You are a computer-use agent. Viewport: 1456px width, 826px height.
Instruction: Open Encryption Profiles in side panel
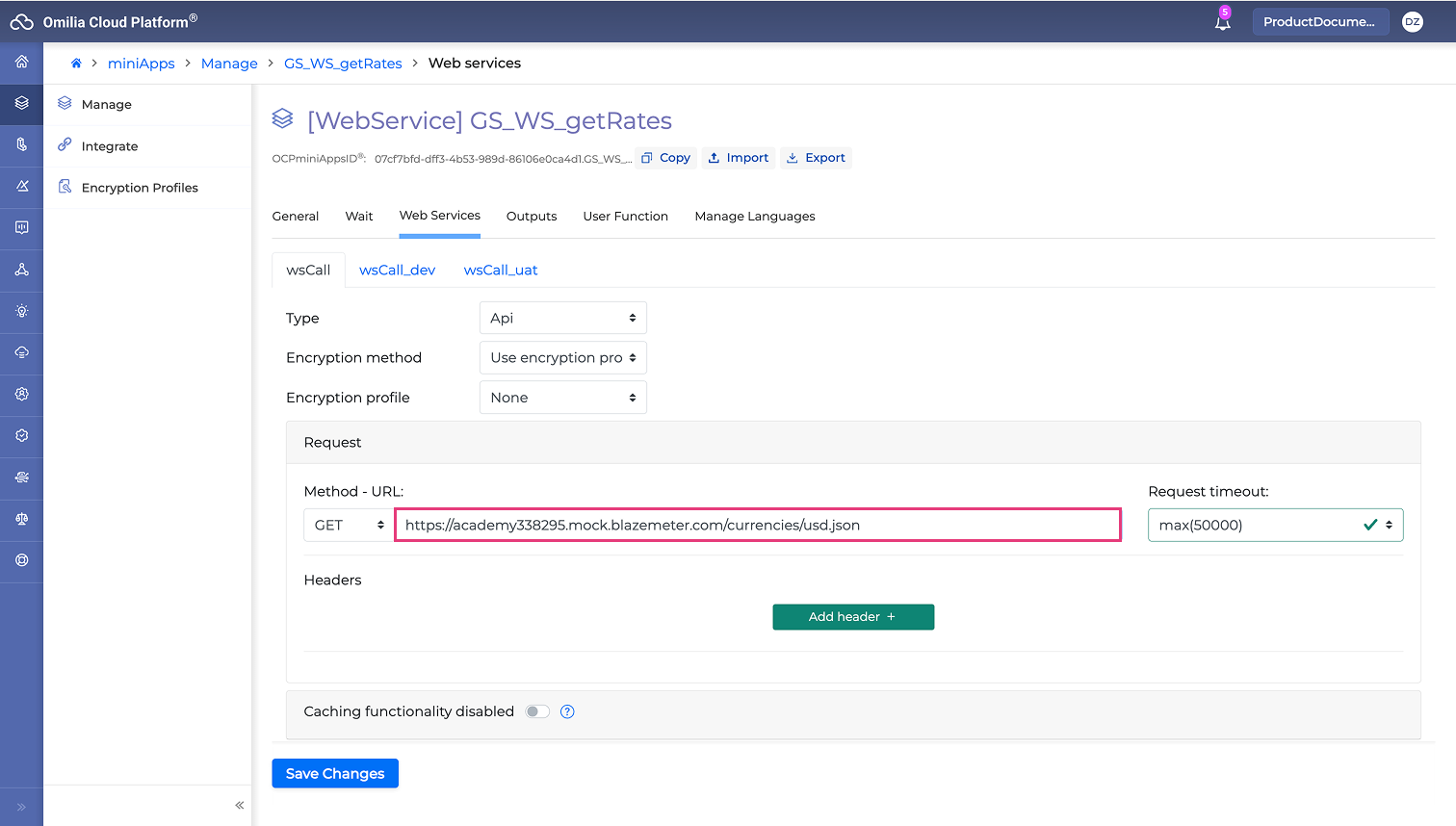[140, 188]
